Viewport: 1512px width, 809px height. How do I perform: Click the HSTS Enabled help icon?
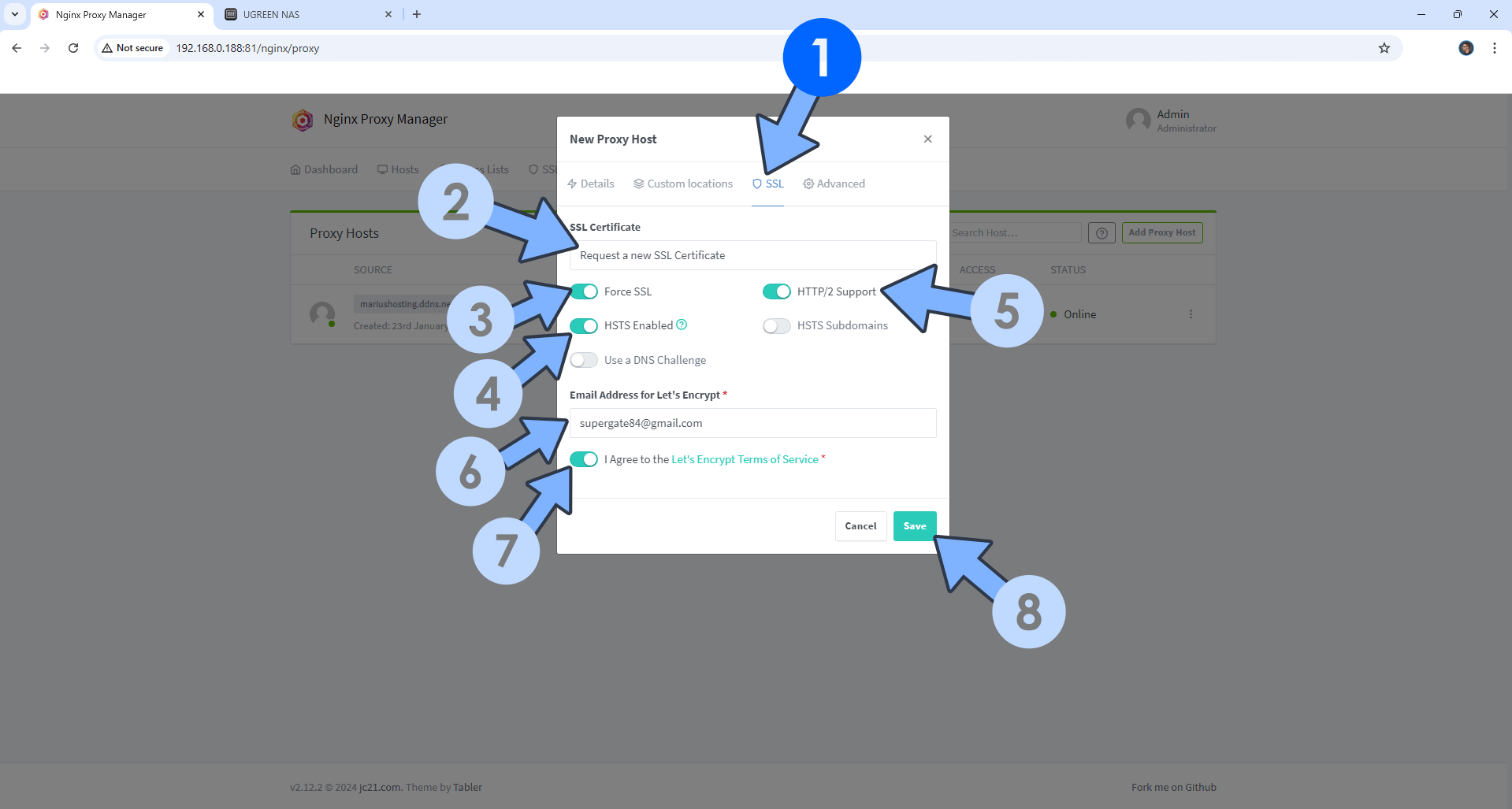(682, 325)
